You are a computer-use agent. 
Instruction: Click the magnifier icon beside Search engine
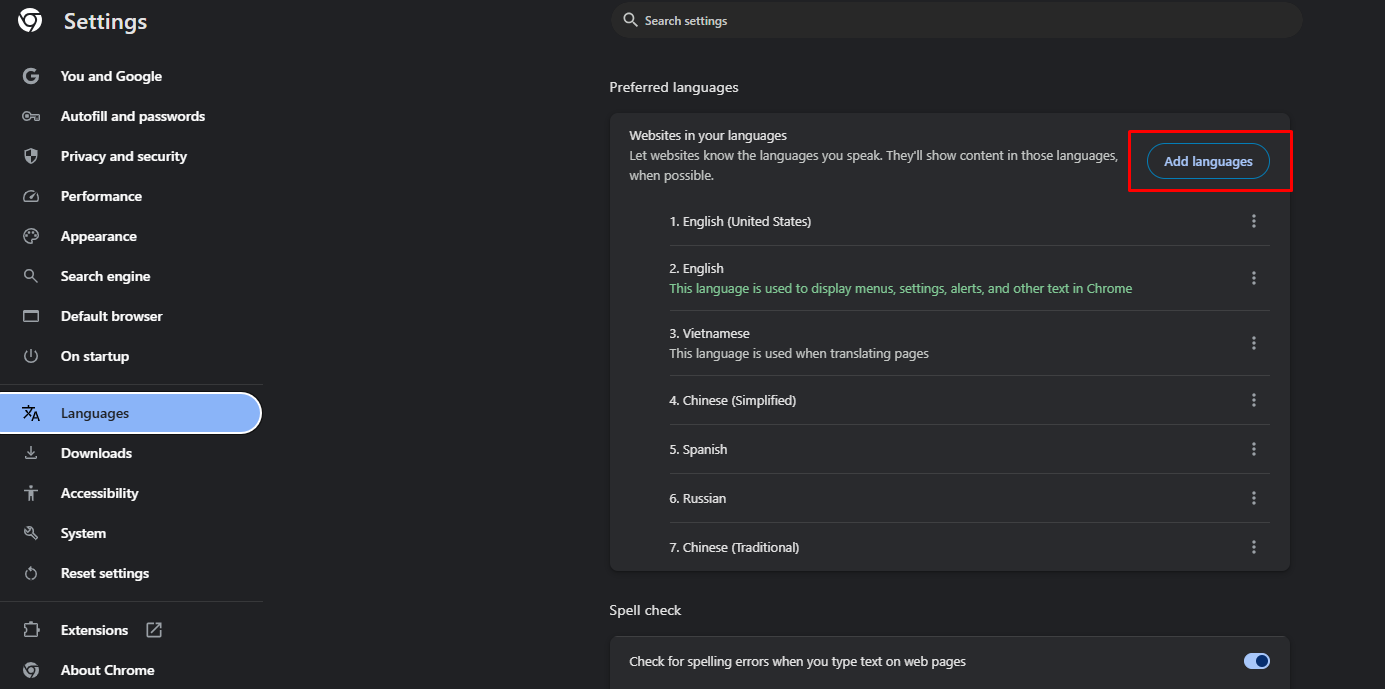[x=31, y=276]
